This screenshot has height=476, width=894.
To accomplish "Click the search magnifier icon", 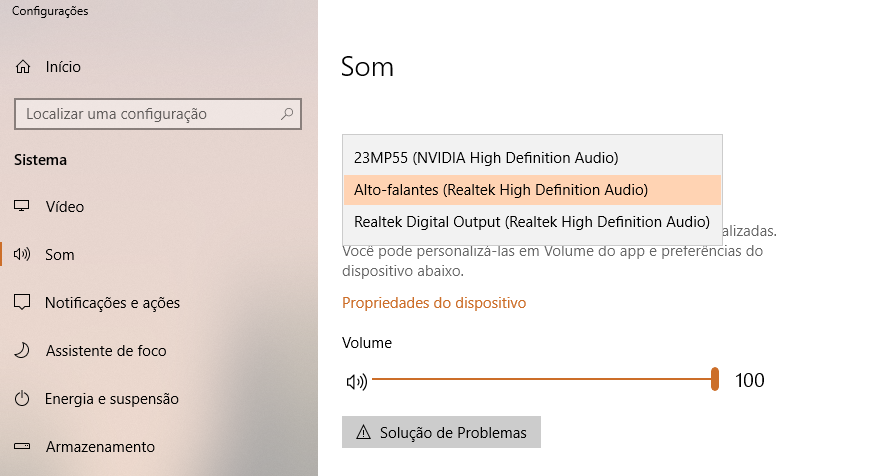I will coord(287,114).
